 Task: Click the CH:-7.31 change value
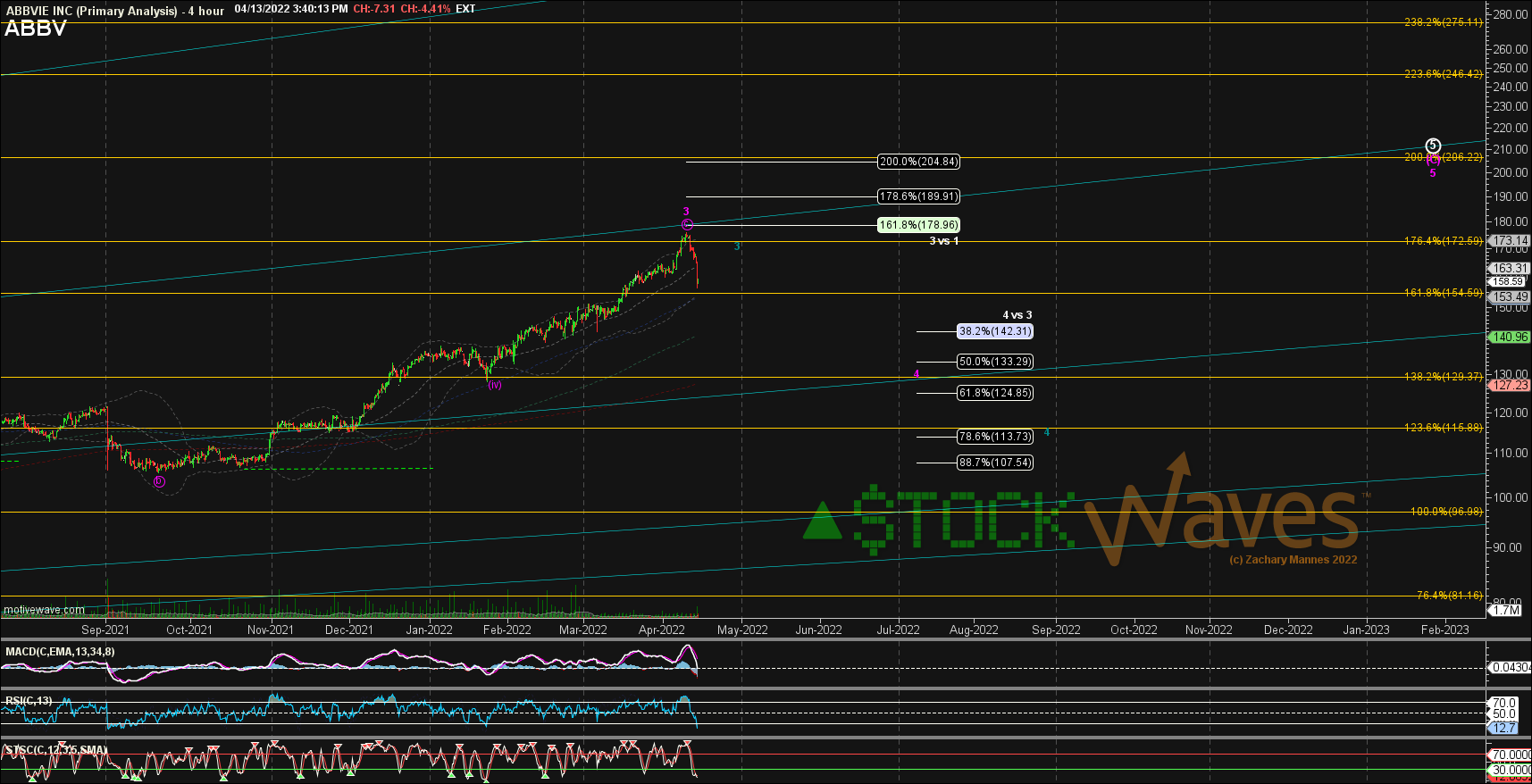coord(374,9)
